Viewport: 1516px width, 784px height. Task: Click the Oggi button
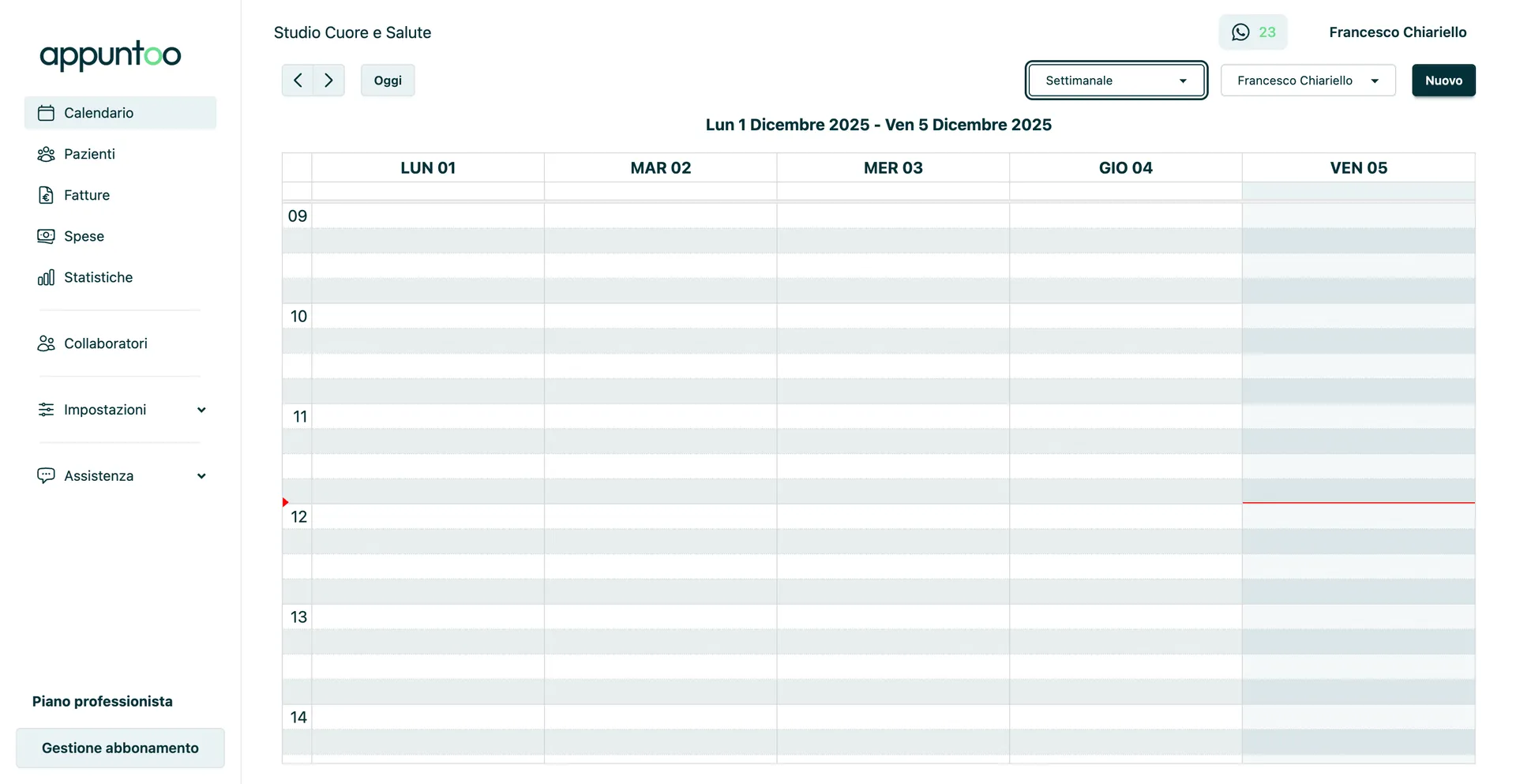point(388,81)
